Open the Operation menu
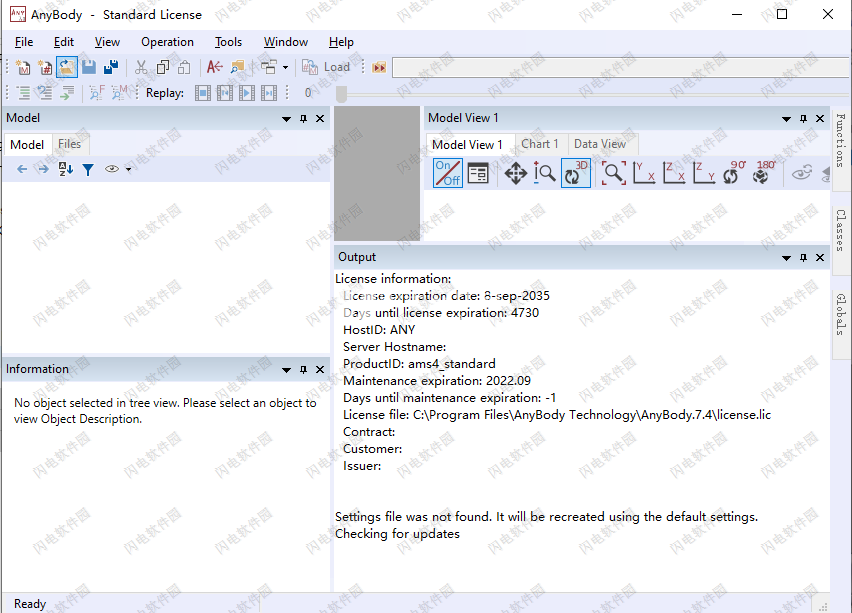 coord(167,42)
